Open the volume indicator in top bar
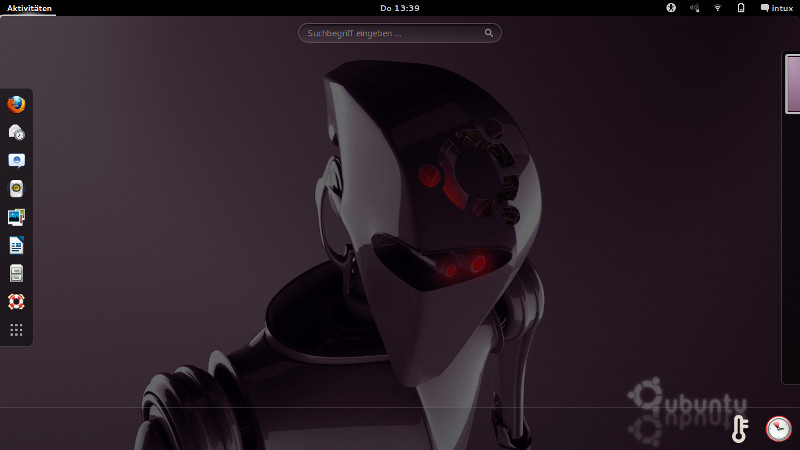Image resolution: width=800 pixels, height=450 pixels. pyautogui.click(x=694, y=8)
